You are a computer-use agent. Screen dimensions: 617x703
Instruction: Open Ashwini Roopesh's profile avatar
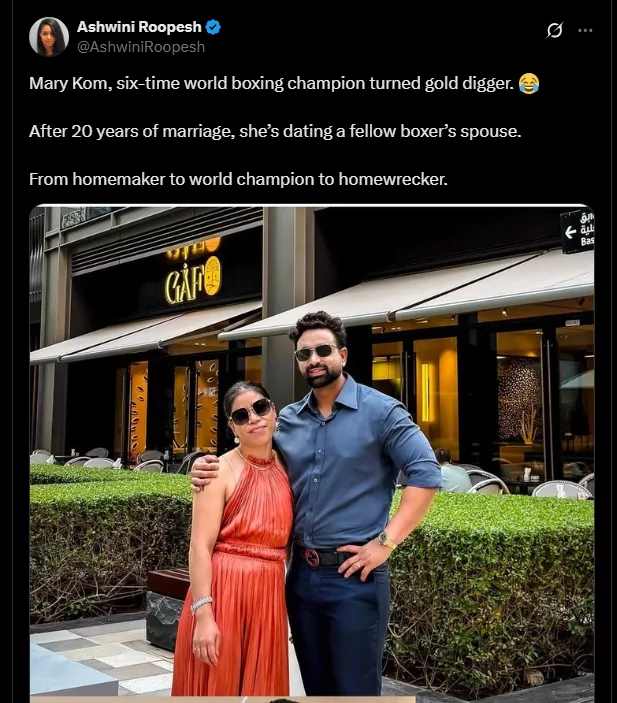(49, 37)
